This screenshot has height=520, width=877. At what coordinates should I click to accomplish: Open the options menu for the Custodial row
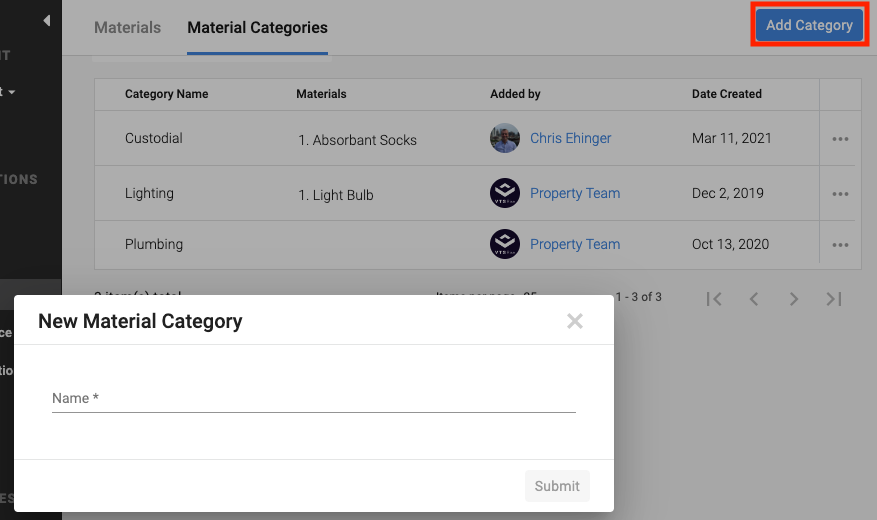point(840,139)
